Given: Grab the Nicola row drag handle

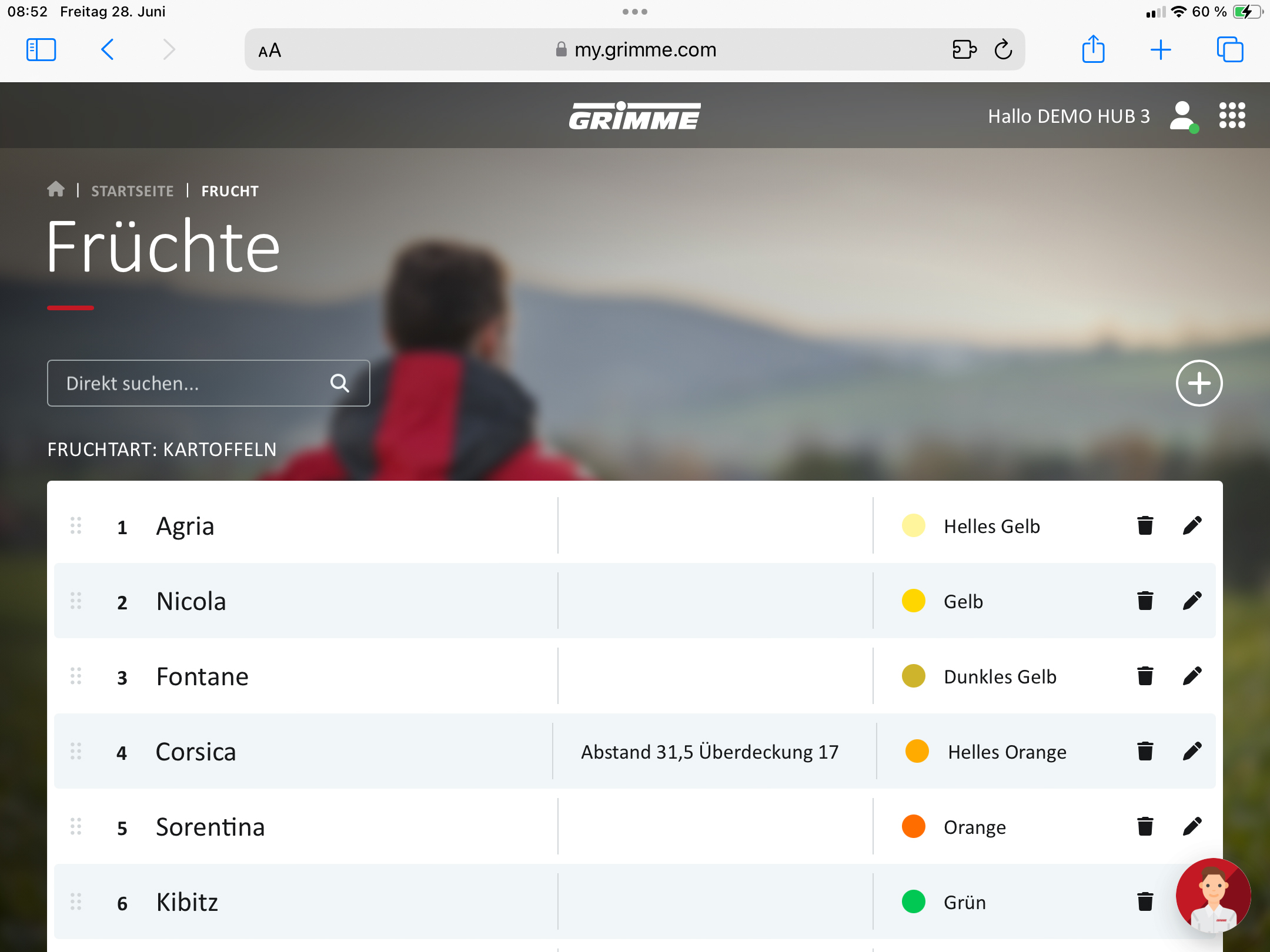Looking at the screenshot, I should pos(76,601).
